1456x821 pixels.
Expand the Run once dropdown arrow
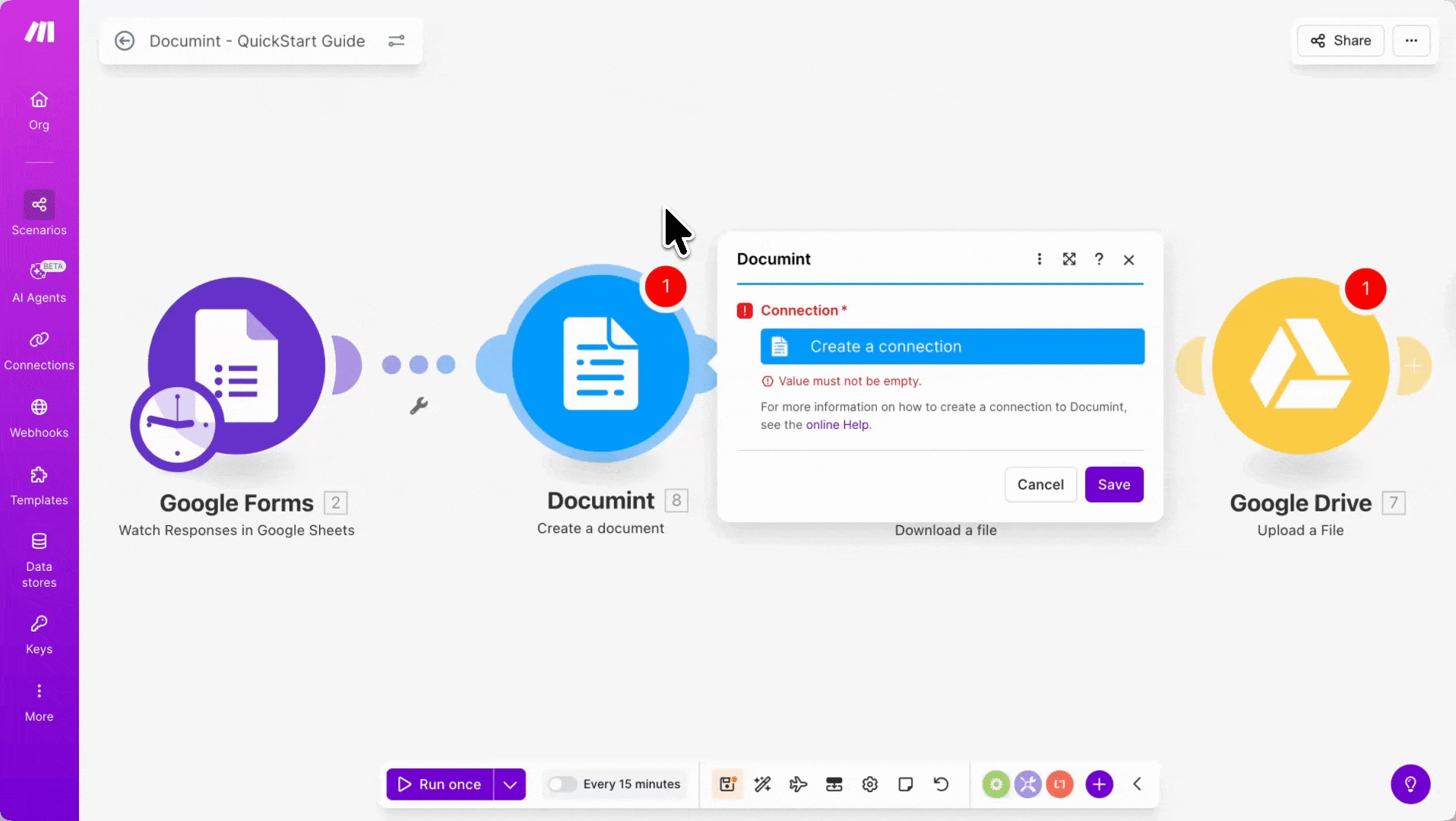pyautogui.click(x=510, y=784)
